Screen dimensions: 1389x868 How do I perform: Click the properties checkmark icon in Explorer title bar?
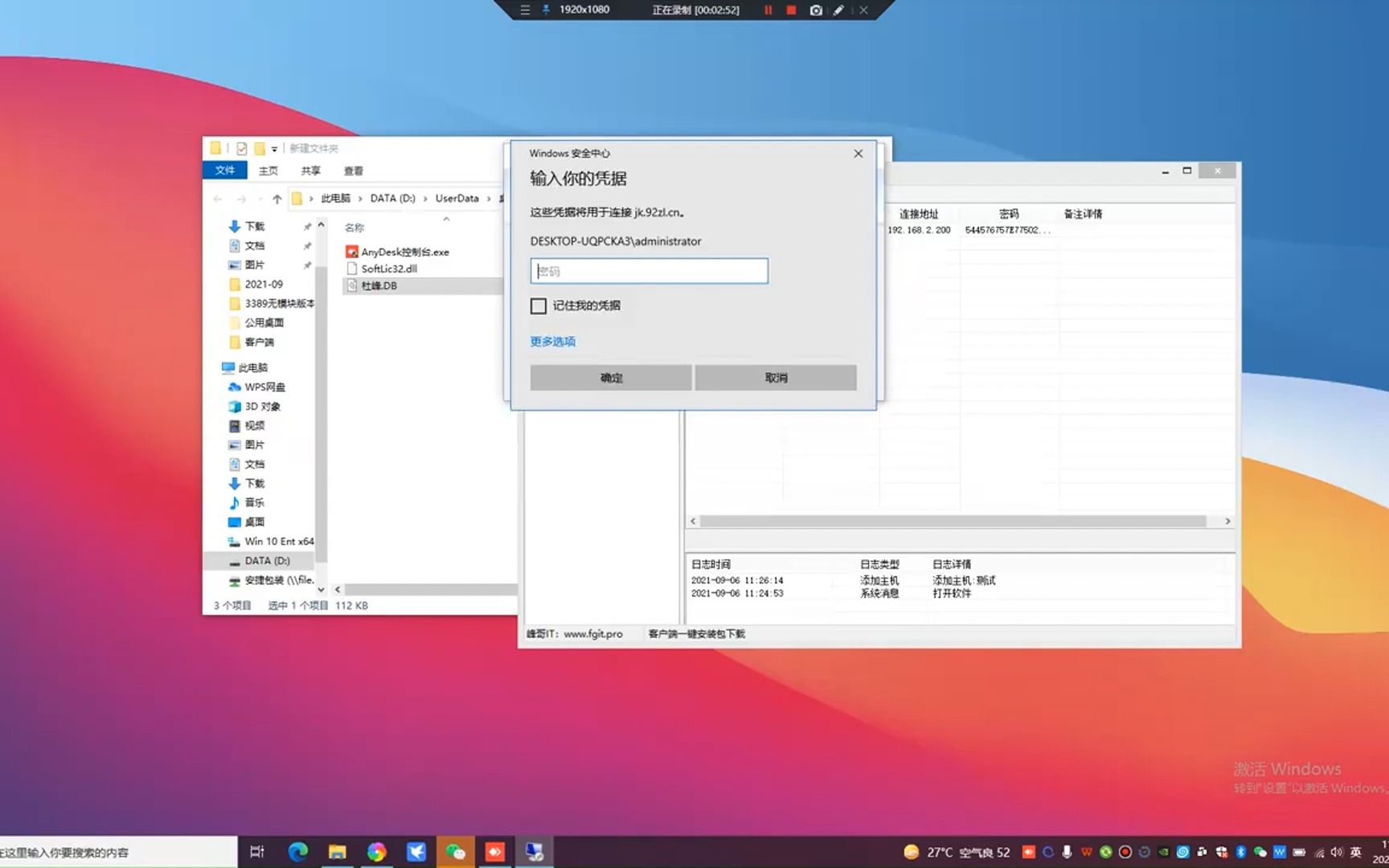coord(241,149)
